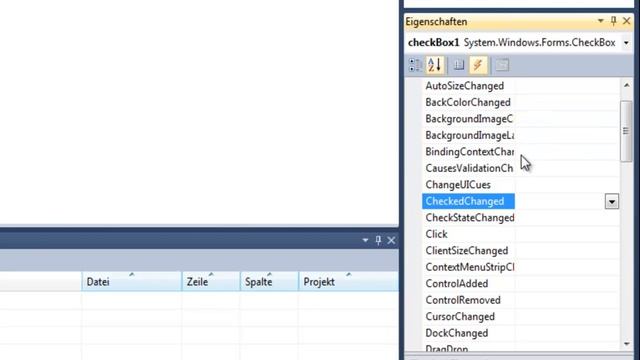The height and width of the screenshot is (360, 640).
Task: Click the events list scroll down arrow
Action: [x=627, y=344]
